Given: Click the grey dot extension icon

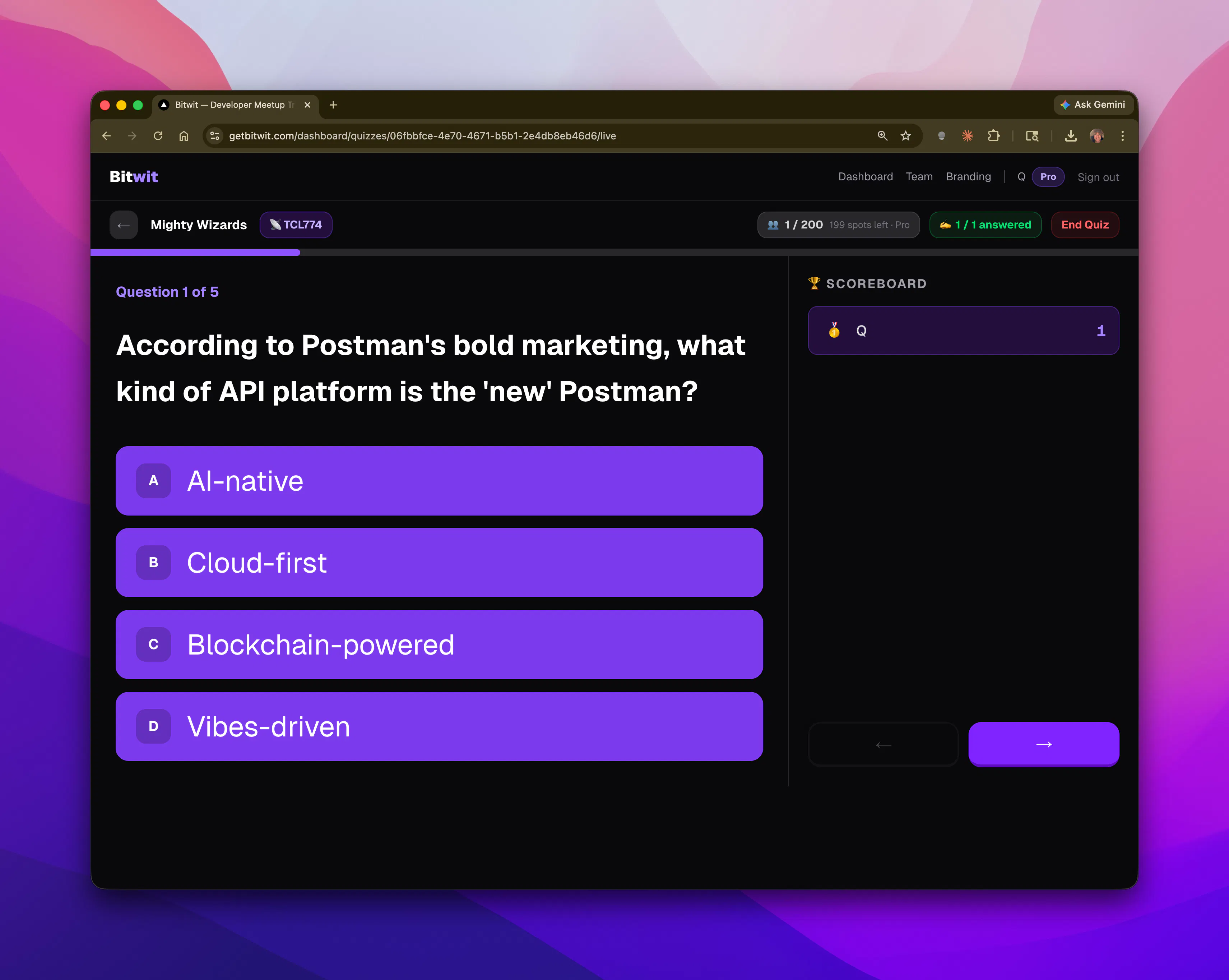Looking at the screenshot, I should pyautogui.click(x=941, y=136).
